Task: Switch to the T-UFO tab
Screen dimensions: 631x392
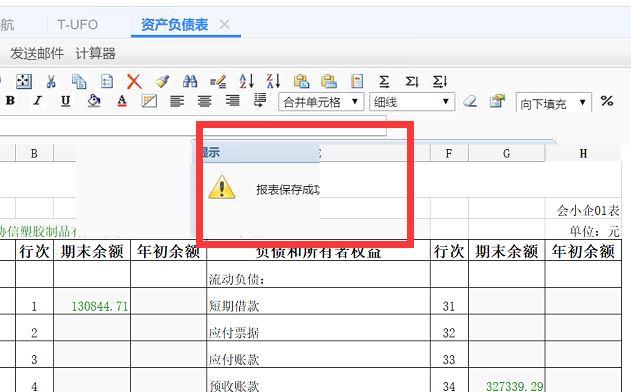Action: pyautogui.click(x=77, y=25)
